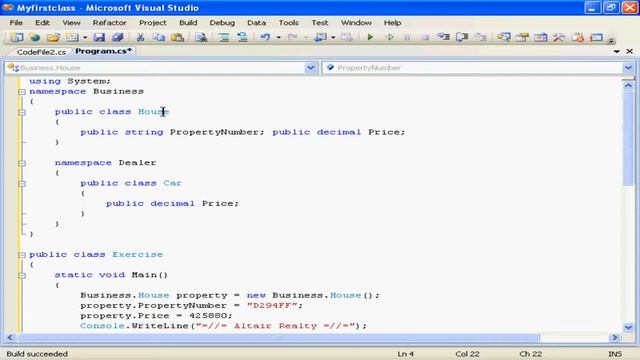Click the Paste clipboard icon
The width and height of the screenshot is (640, 360).
178,38
